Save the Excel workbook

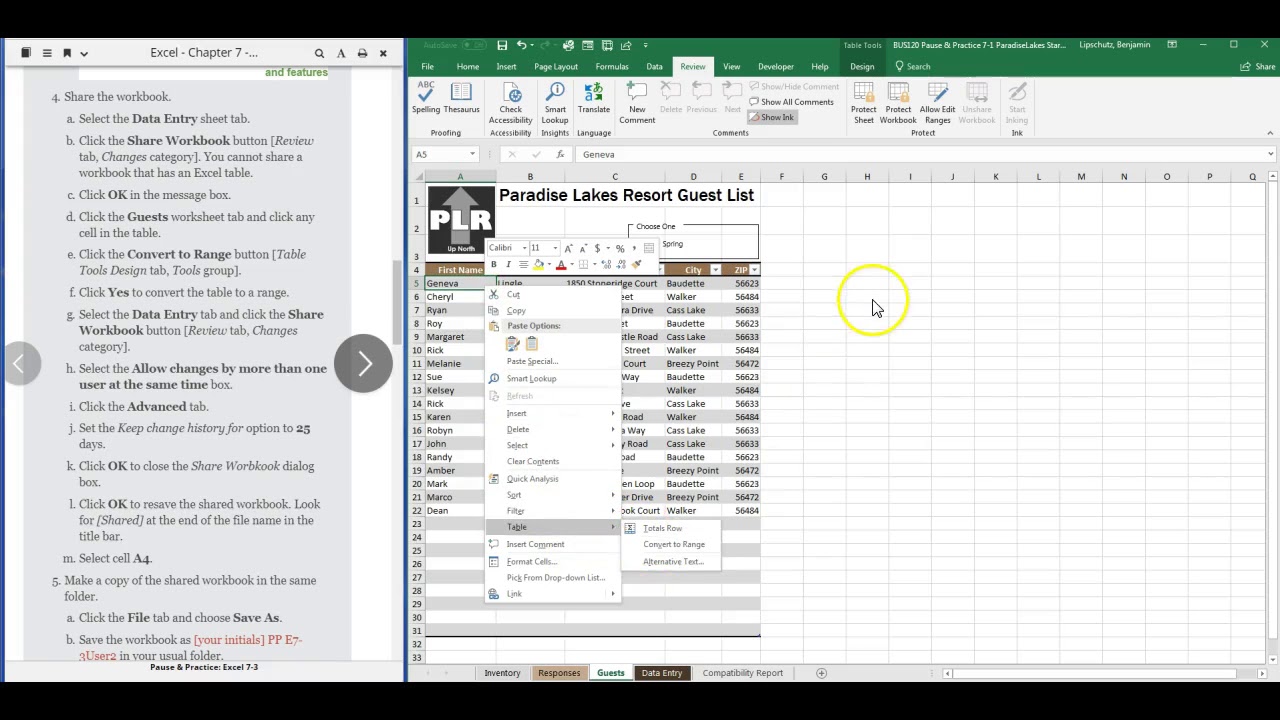(502, 45)
